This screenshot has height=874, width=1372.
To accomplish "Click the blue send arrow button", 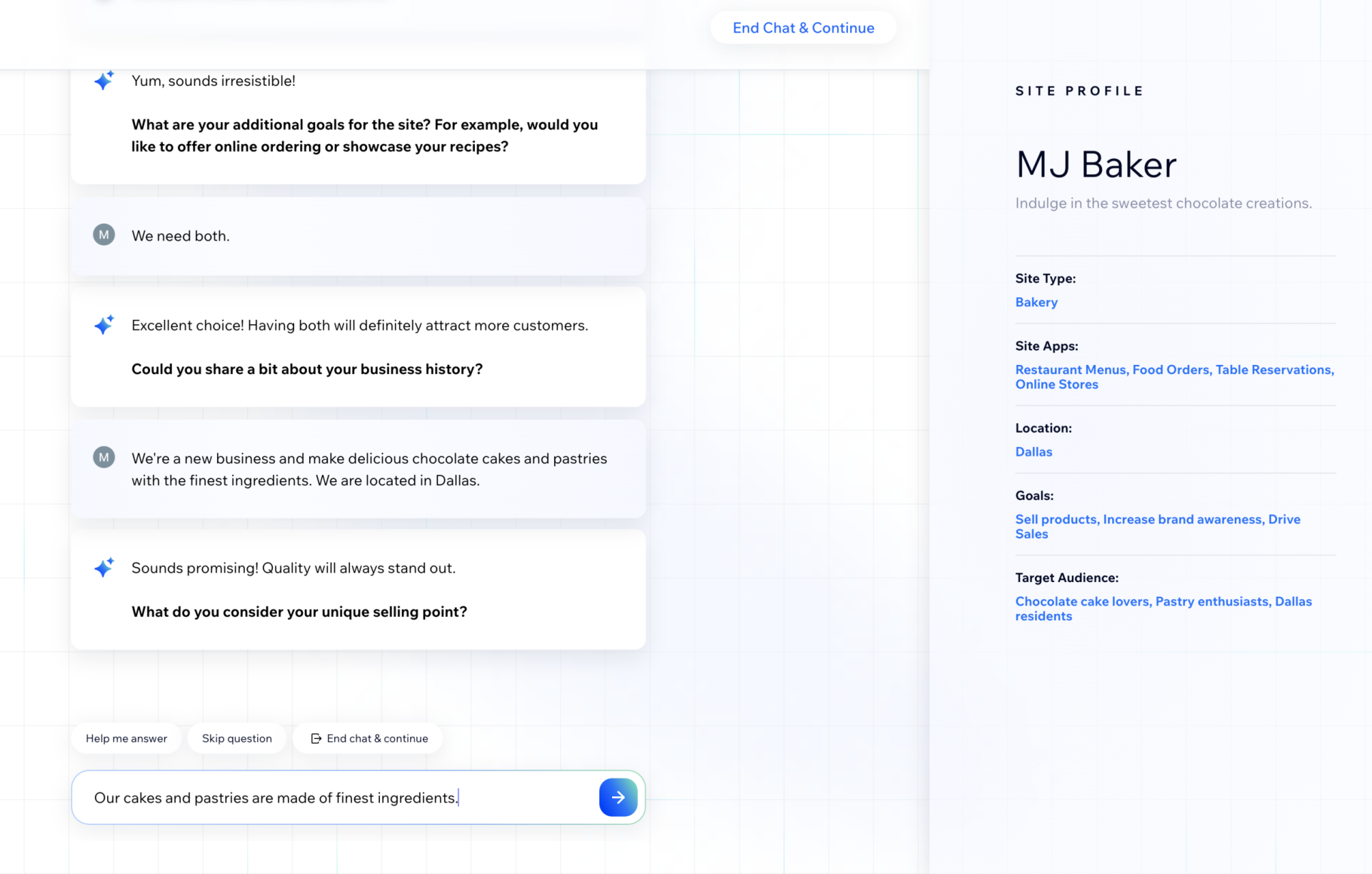I will 618,797.
